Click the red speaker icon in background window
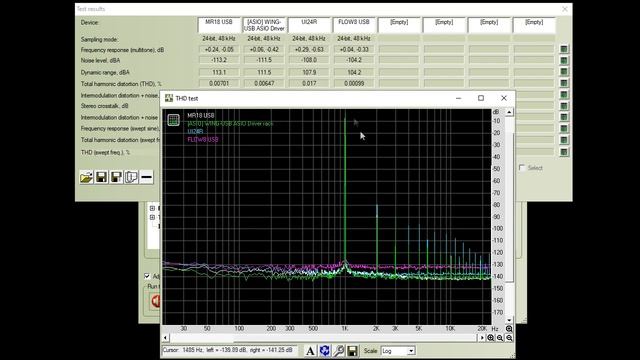 click(155, 301)
